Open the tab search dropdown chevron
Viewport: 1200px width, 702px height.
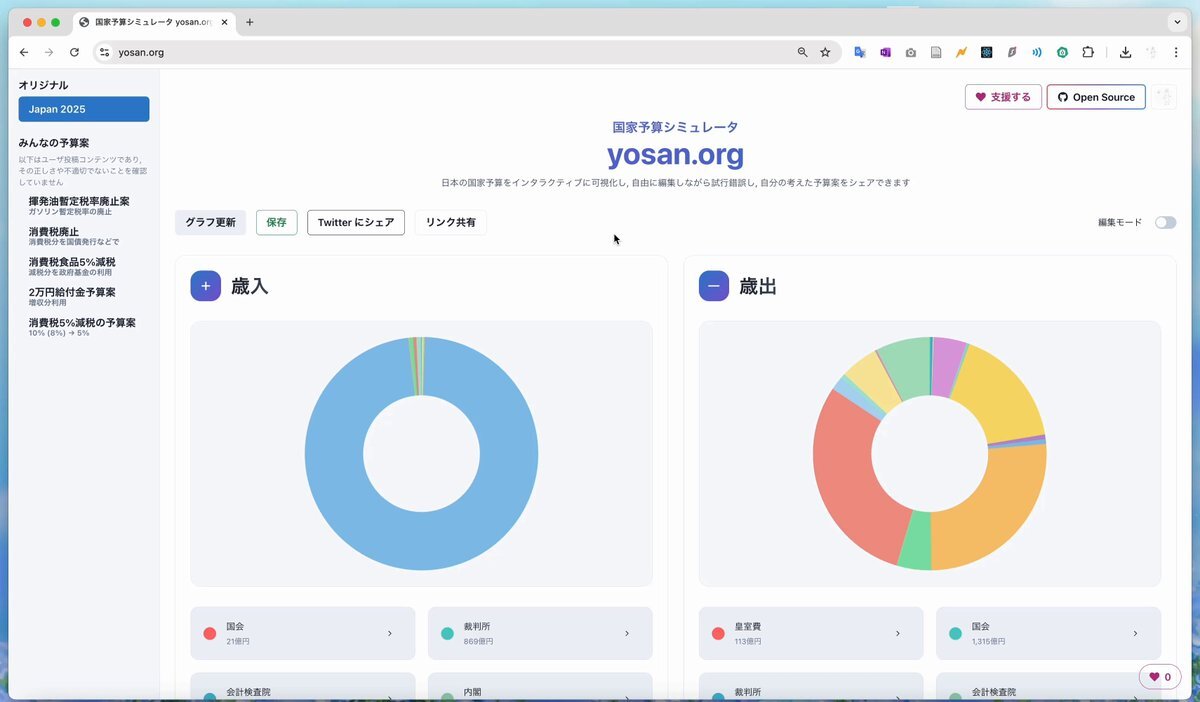[x=1177, y=22]
